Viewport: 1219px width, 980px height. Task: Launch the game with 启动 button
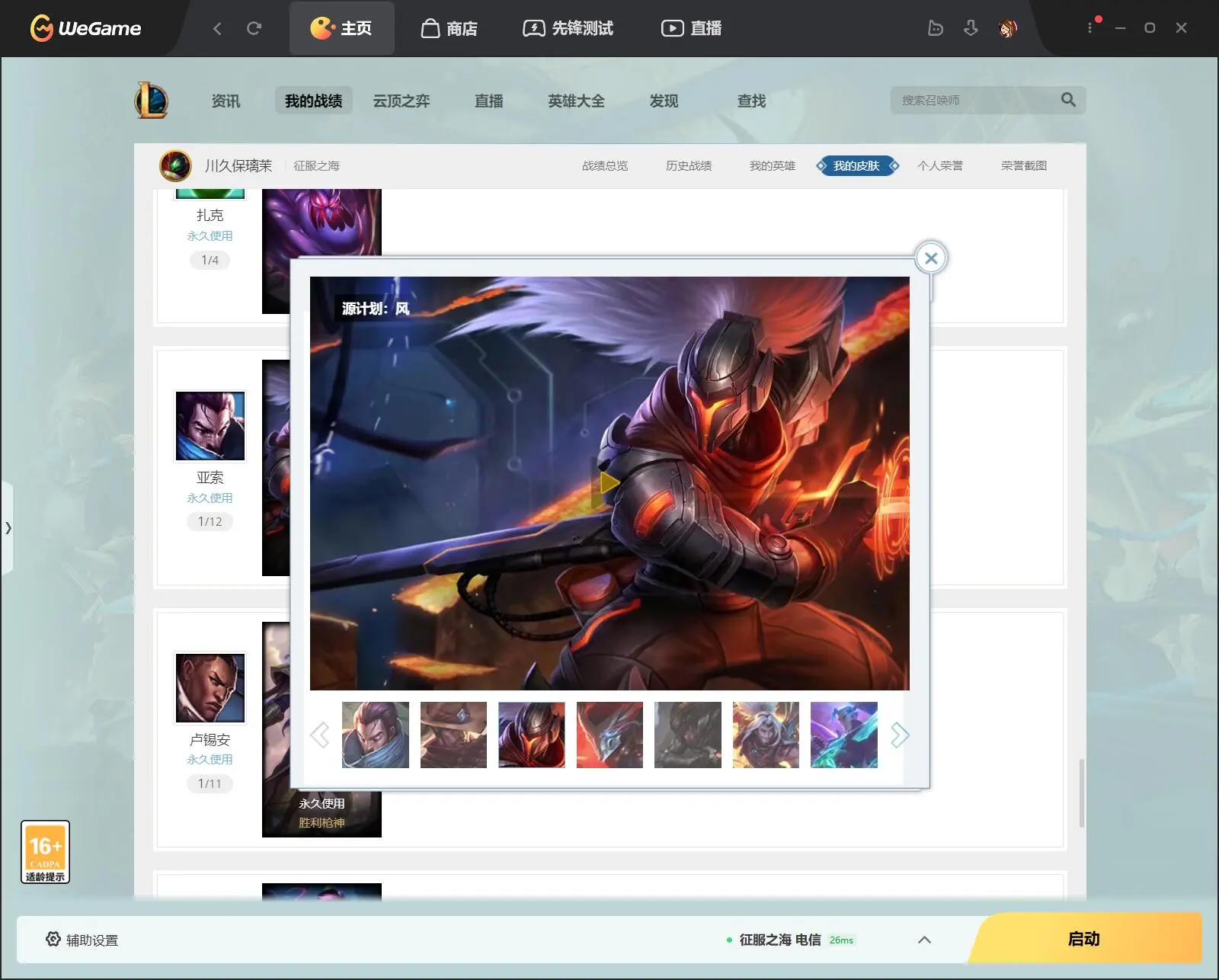coord(1085,939)
